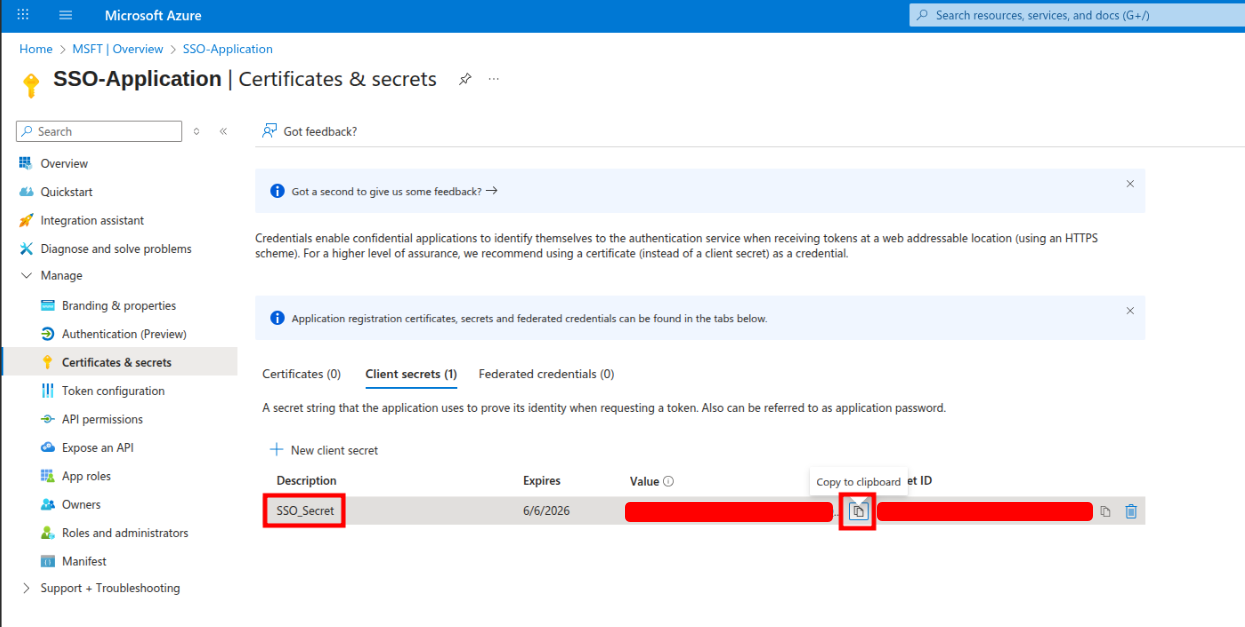Dismiss the feedback banner
This screenshot has width=1245, height=627.
click(x=1130, y=184)
